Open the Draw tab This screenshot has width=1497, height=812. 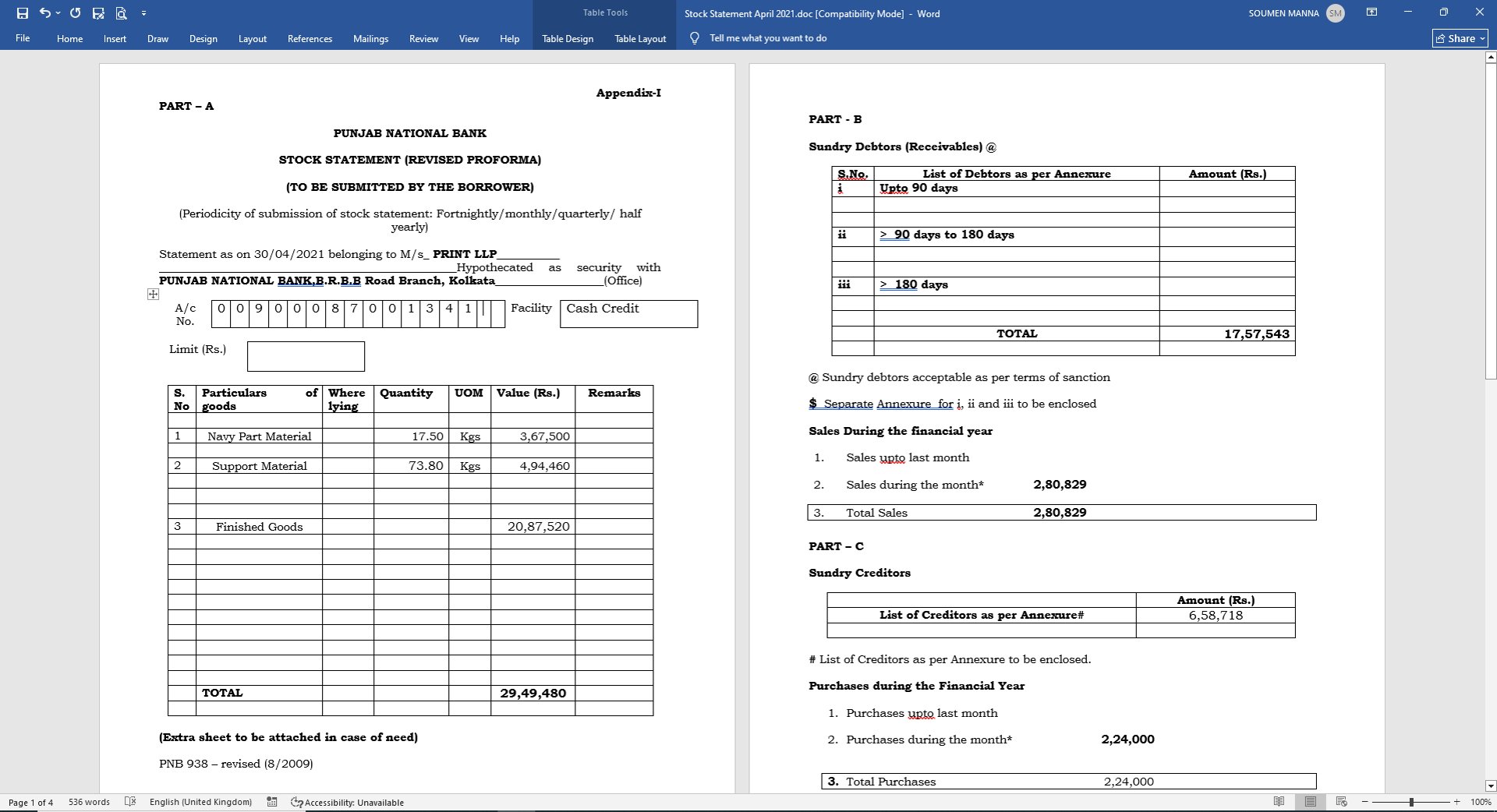tap(157, 39)
